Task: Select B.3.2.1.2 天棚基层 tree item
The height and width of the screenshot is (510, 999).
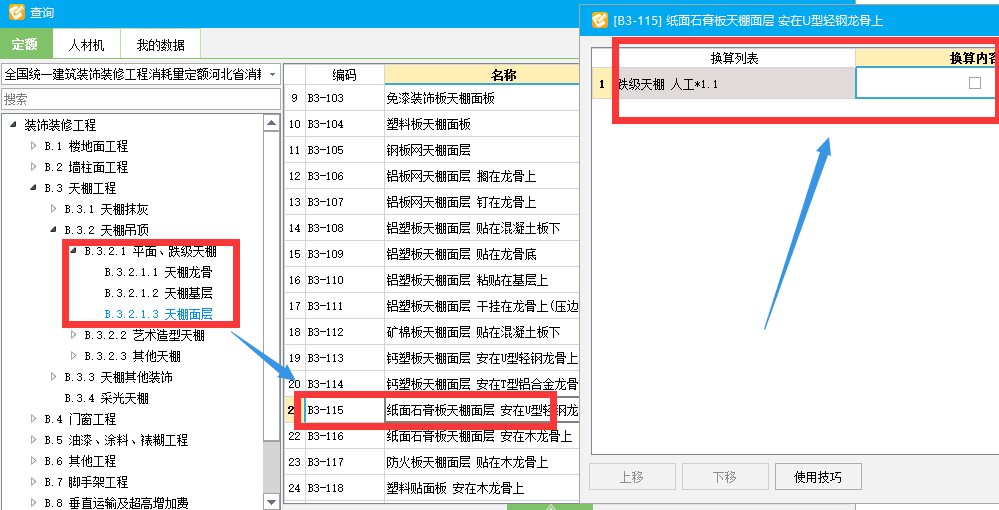Action: tap(158, 293)
